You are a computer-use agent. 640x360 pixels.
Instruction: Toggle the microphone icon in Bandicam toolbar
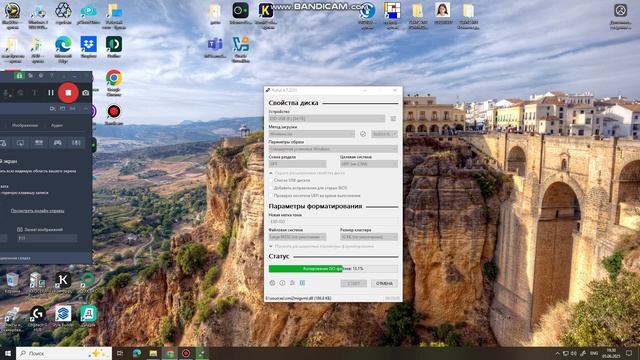click(7, 93)
